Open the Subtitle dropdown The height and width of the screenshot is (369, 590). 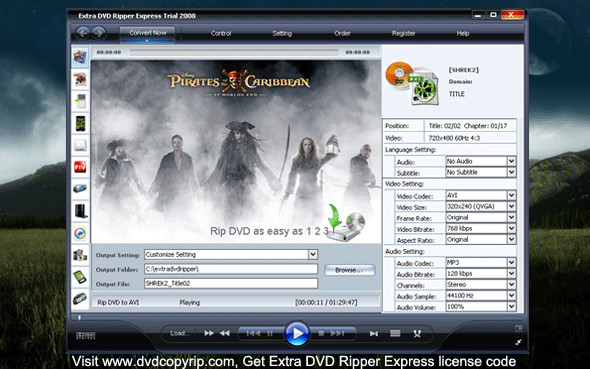pos(511,172)
